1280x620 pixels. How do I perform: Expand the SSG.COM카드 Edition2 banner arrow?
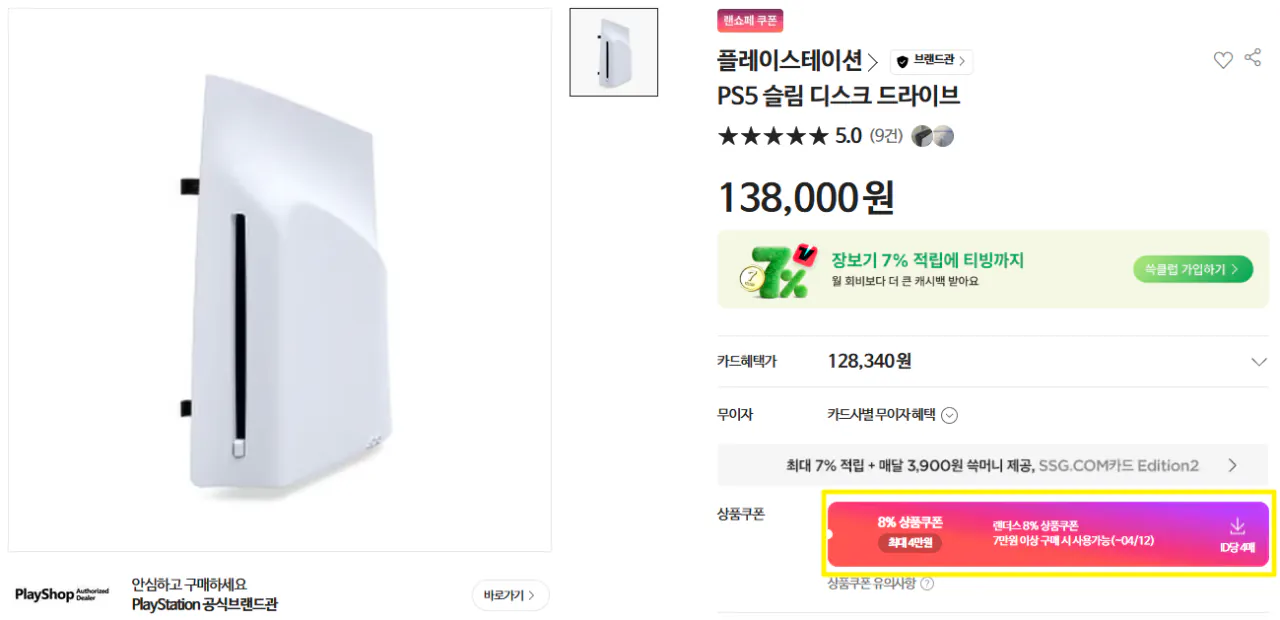point(1234,464)
